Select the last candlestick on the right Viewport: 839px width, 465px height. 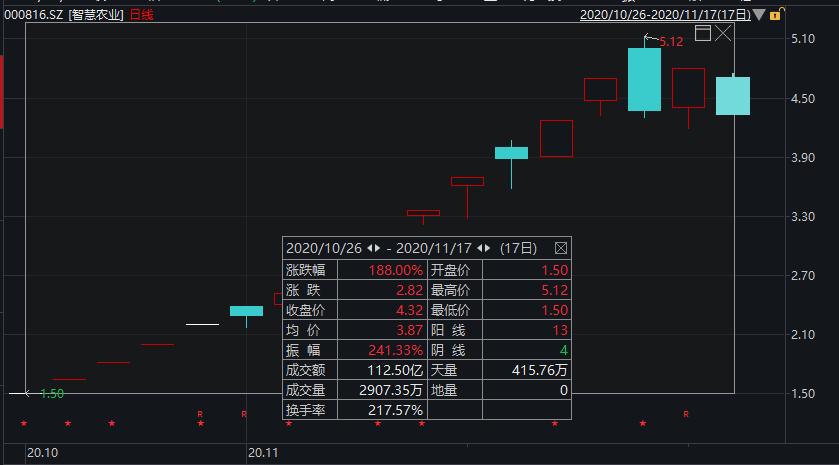pos(733,96)
